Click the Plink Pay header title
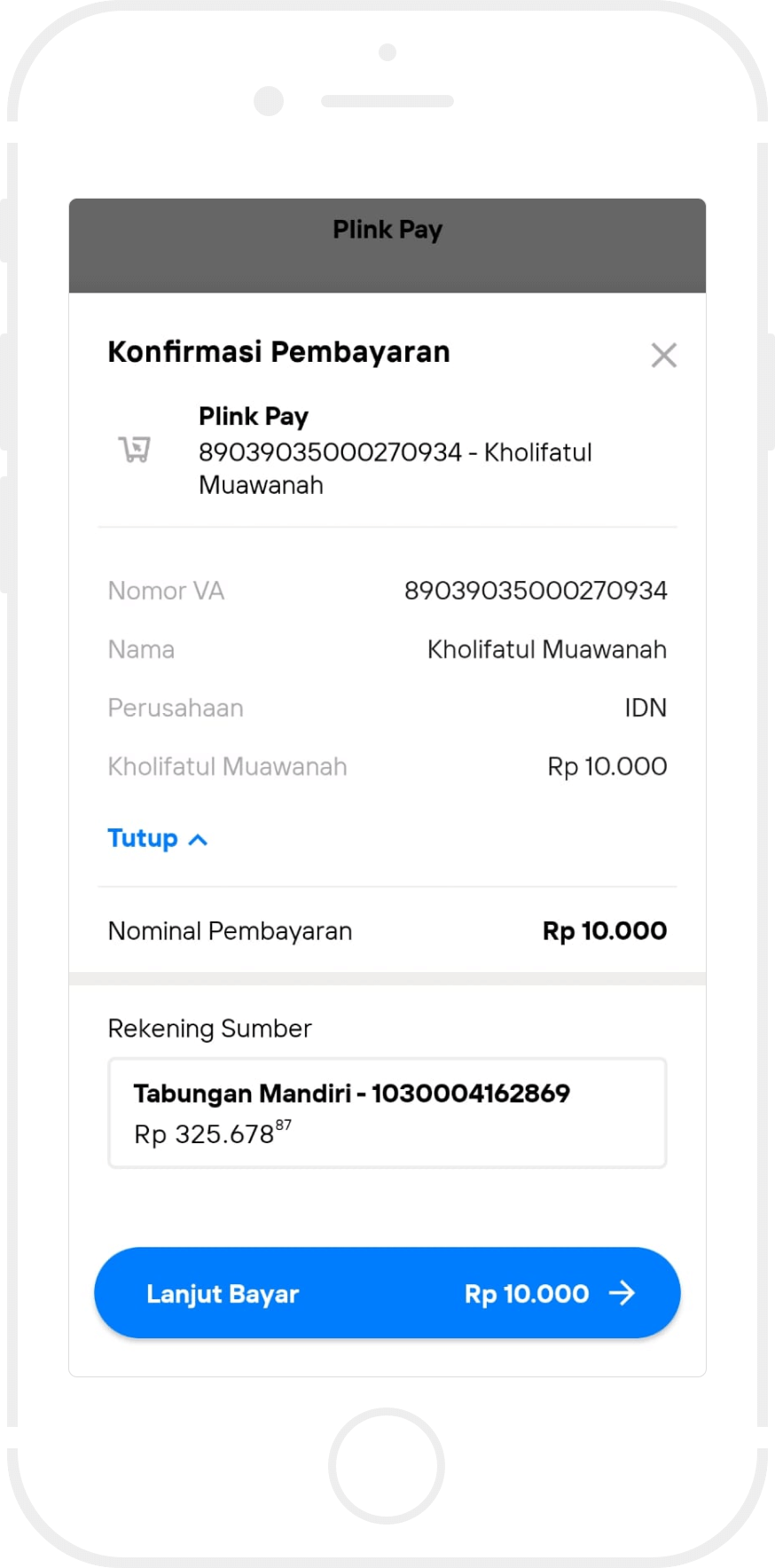 pyautogui.click(x=387, y=230)
